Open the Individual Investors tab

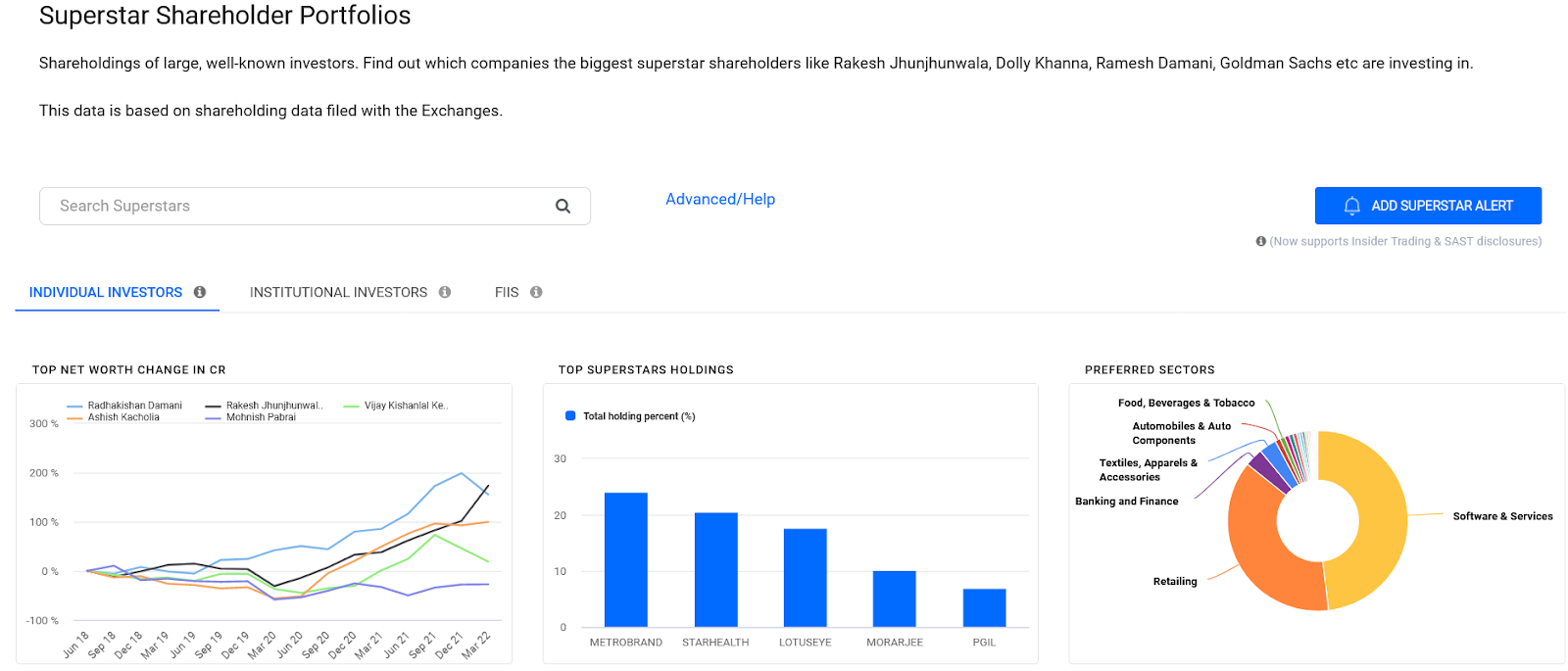point(106,292)
